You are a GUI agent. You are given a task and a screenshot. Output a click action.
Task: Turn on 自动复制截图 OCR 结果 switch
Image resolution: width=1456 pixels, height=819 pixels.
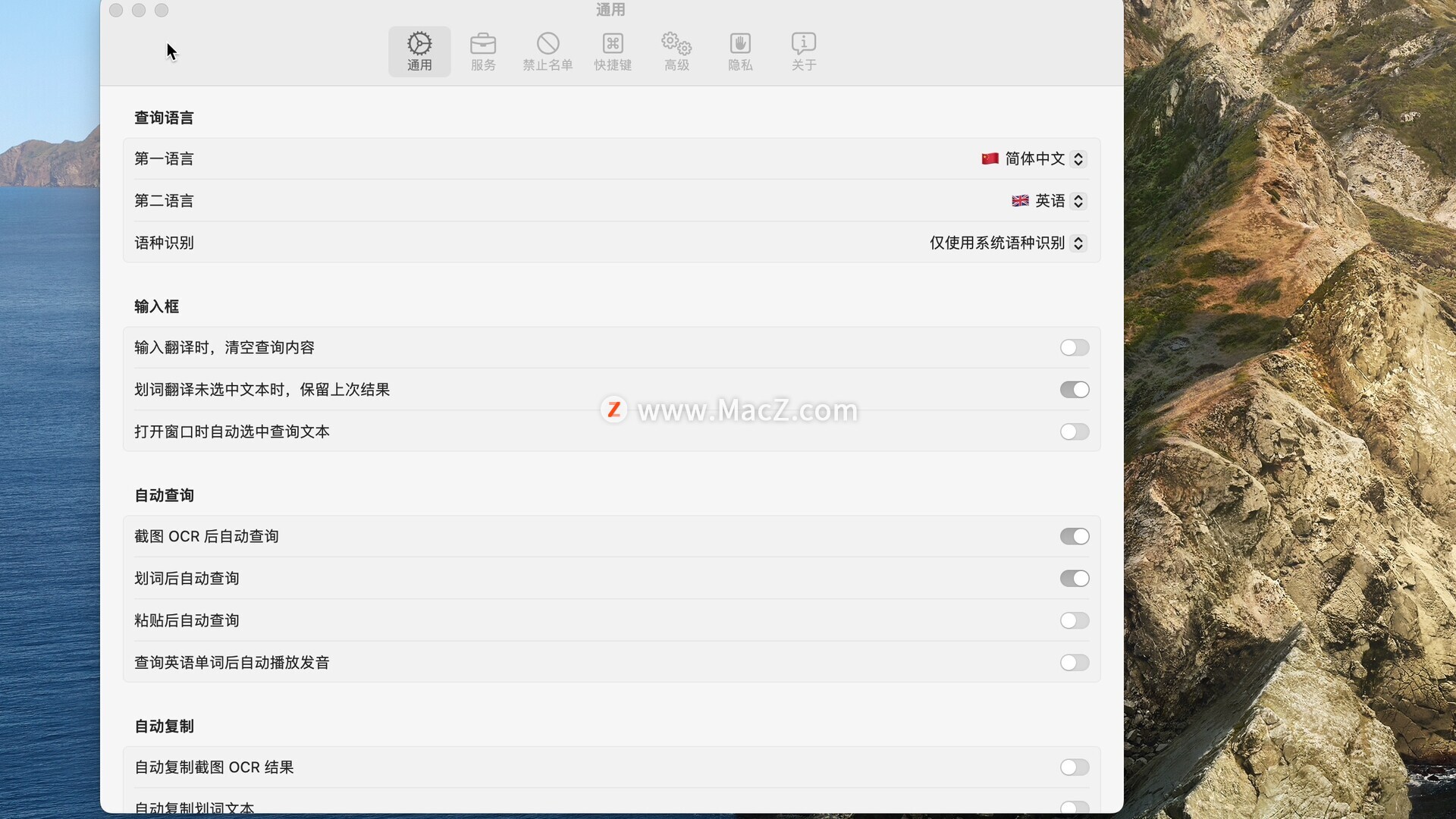[1075, 767]
